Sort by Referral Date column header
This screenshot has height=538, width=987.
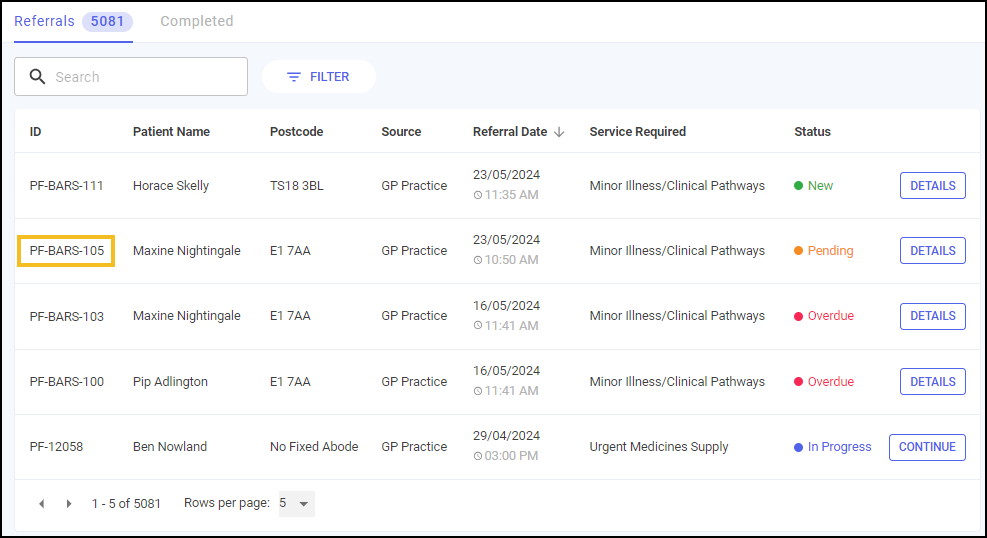tap(510, 132)
